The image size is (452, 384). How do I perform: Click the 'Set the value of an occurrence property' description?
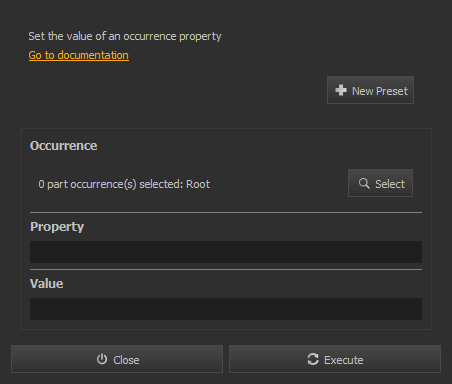click(x=125, y=36)
